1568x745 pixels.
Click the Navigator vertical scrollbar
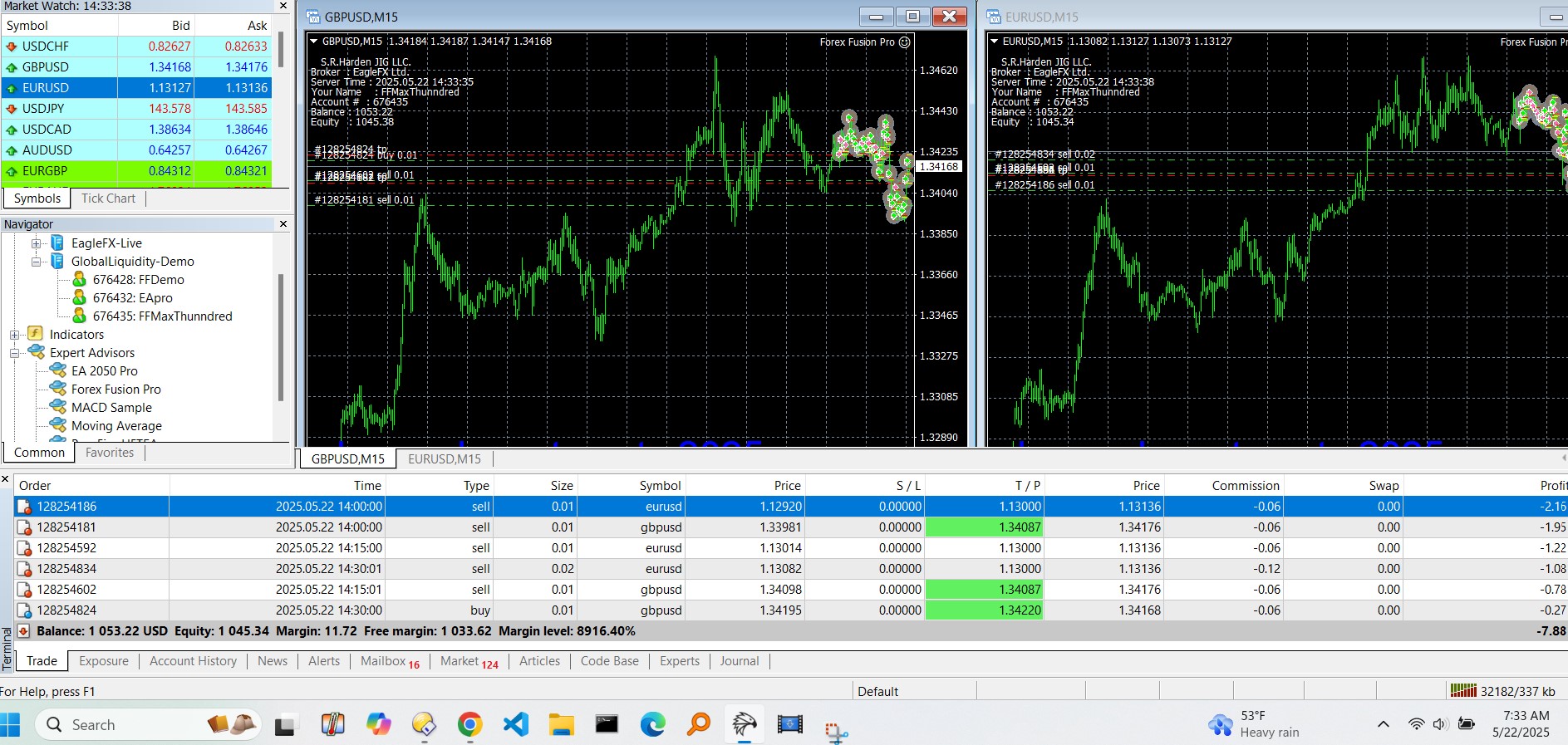(x=281, y=336)
